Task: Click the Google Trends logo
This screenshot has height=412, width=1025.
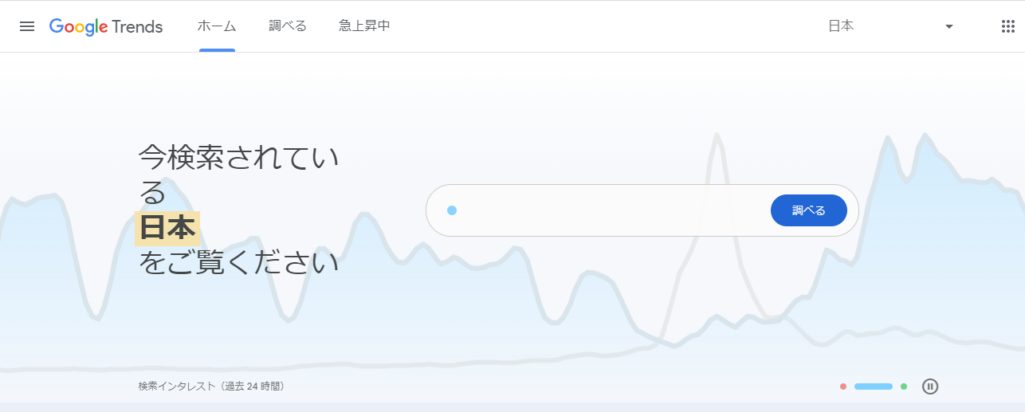Action: coord(106,26)
